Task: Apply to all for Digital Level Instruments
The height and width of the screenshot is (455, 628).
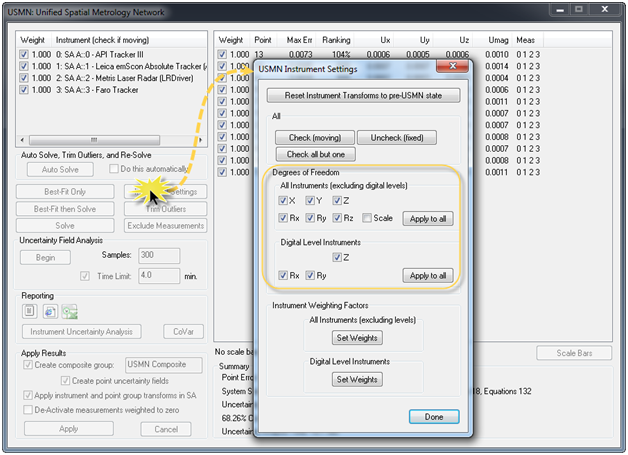Action: pyautogui.click(x=427, y=275)
